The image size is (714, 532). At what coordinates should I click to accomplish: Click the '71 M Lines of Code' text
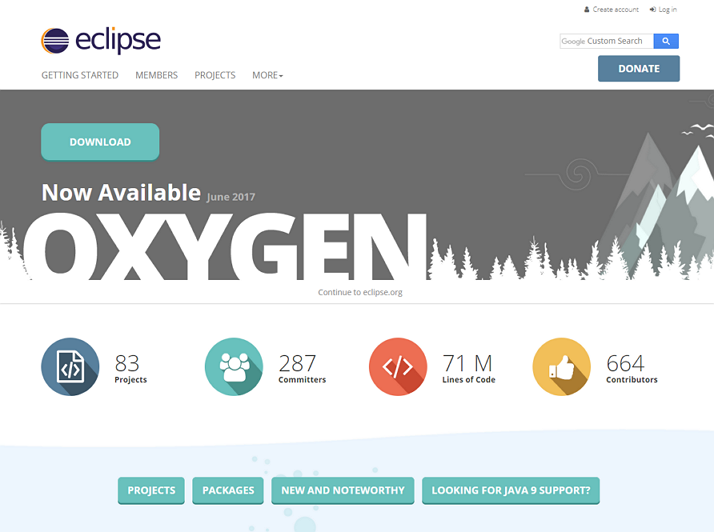469,368
